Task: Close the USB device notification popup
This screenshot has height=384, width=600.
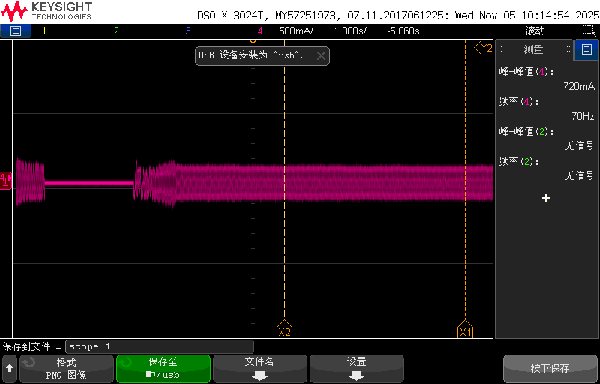Action: point(321,56)
